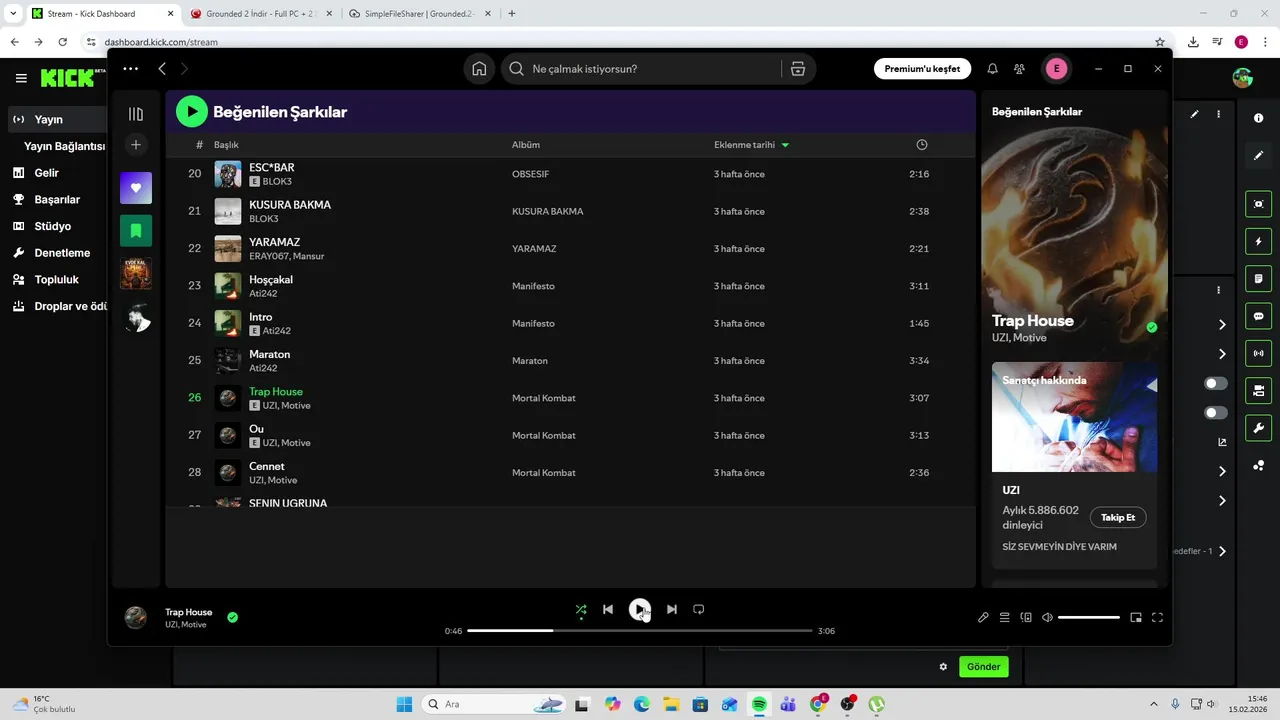Switch Spotify player to full screen
Image resolution: width=1280 pixels, height=720 pixels.
pyautogui.click(x=1157, y=617)
